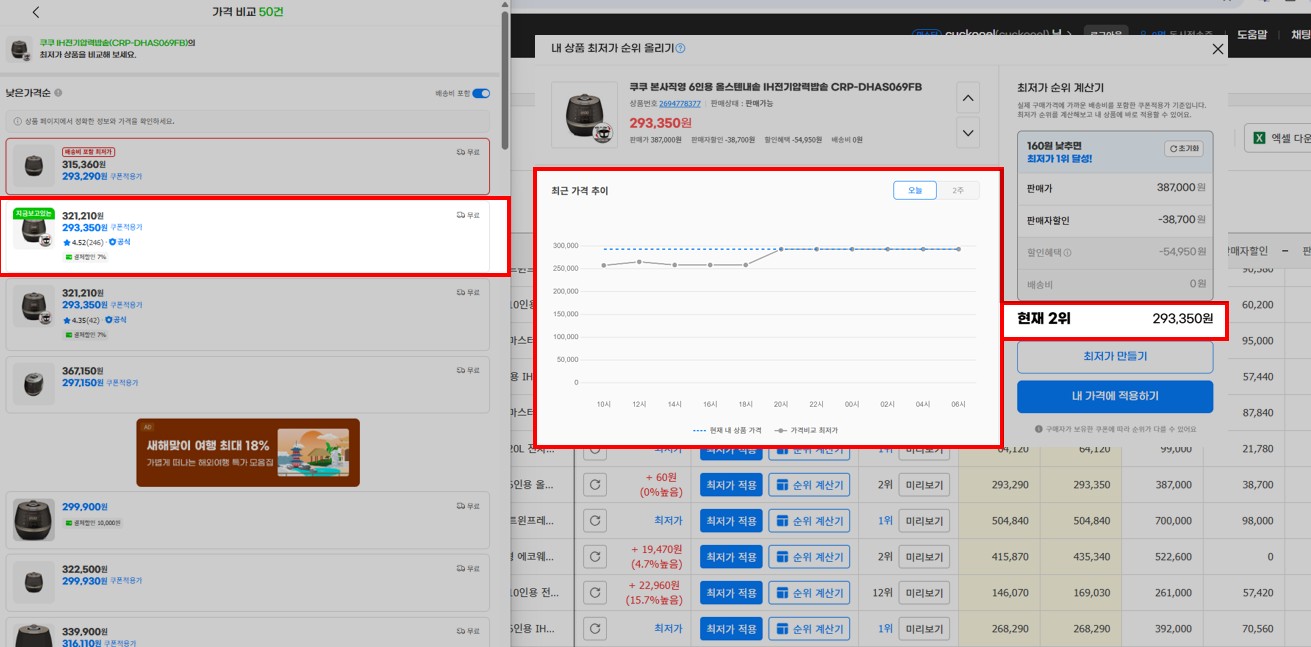The image size is (1311, 647).
Task: Close the 최저가 순위 올리기 dialog
Action: coord(1217,48)
